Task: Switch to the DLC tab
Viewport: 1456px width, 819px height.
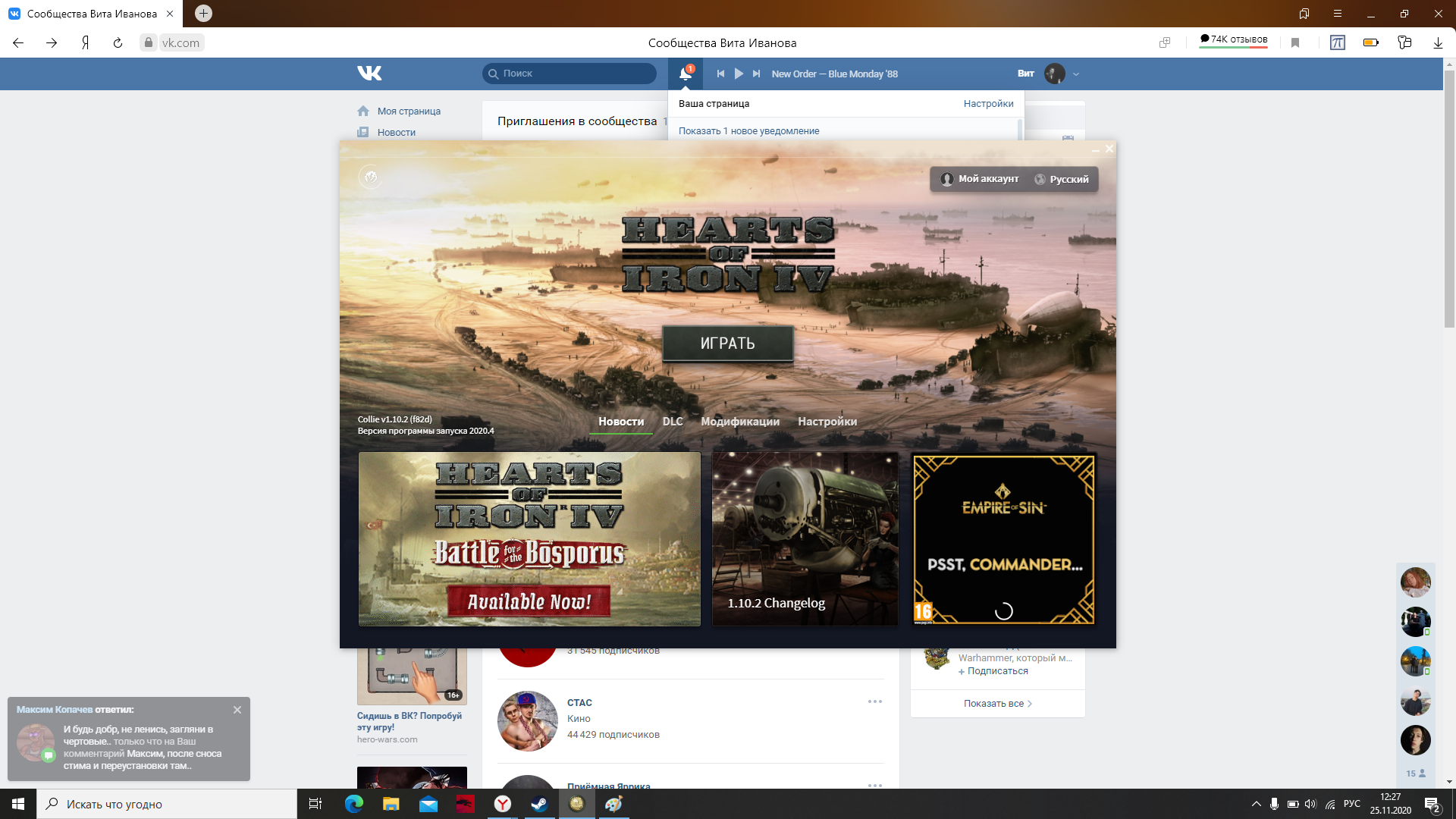Action: point(673,422)
